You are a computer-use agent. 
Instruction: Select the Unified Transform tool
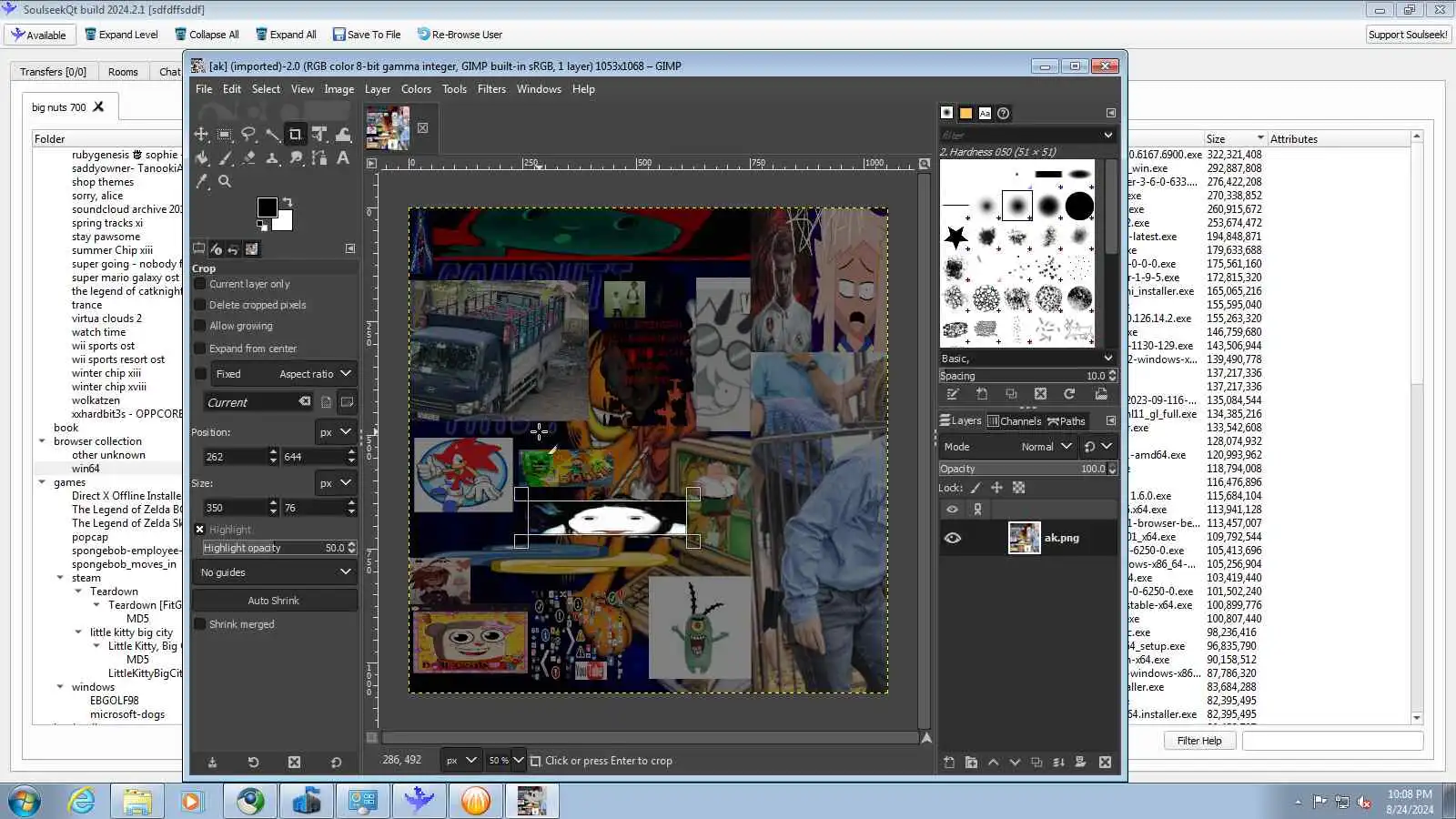coord(318,135)
